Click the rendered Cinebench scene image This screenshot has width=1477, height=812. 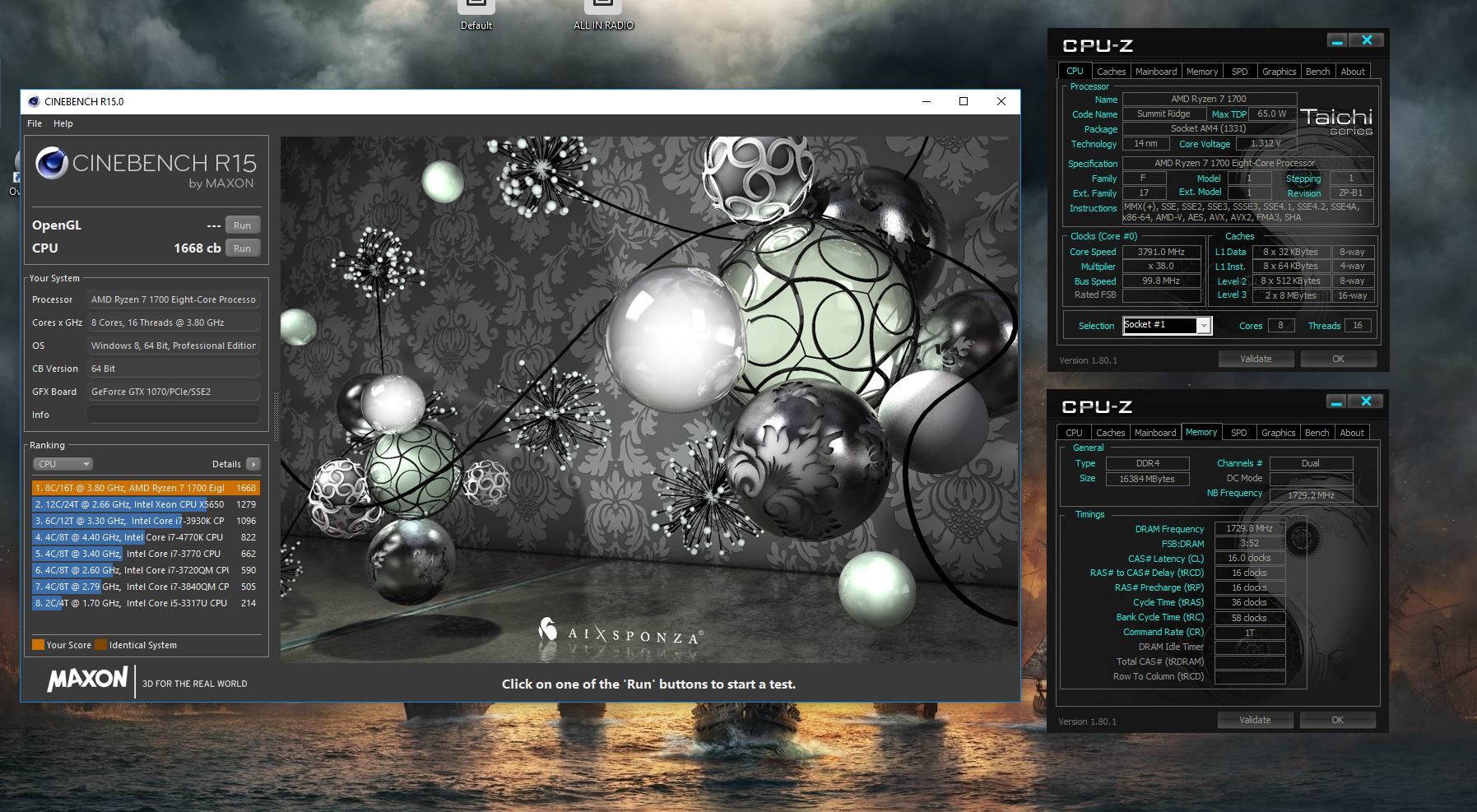pos(649,399)
